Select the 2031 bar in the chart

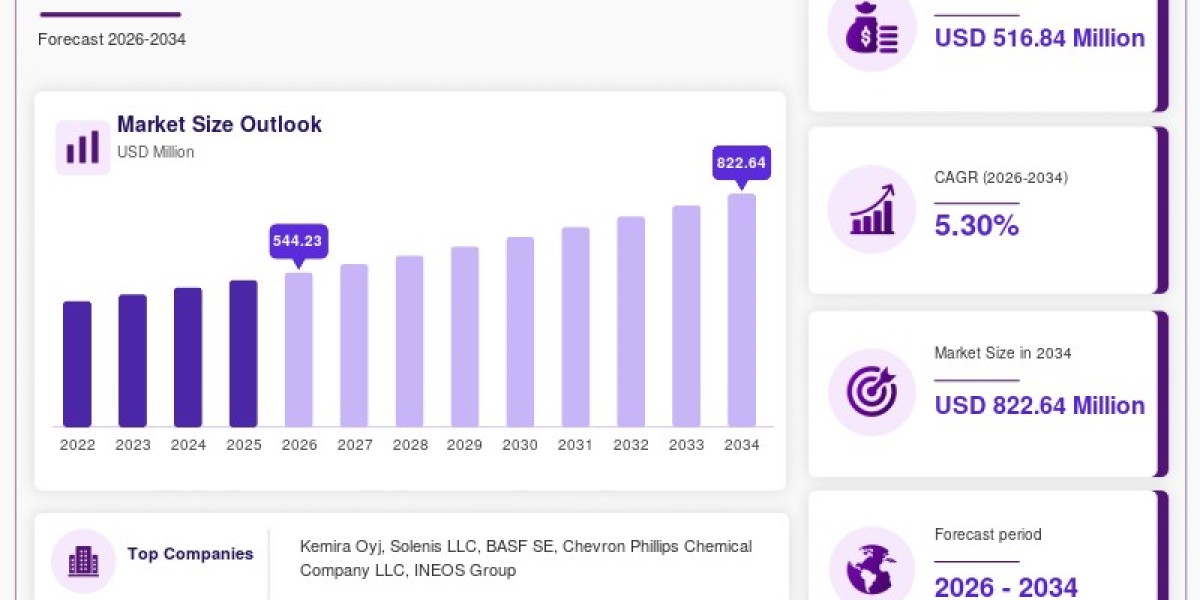(575, 327)
